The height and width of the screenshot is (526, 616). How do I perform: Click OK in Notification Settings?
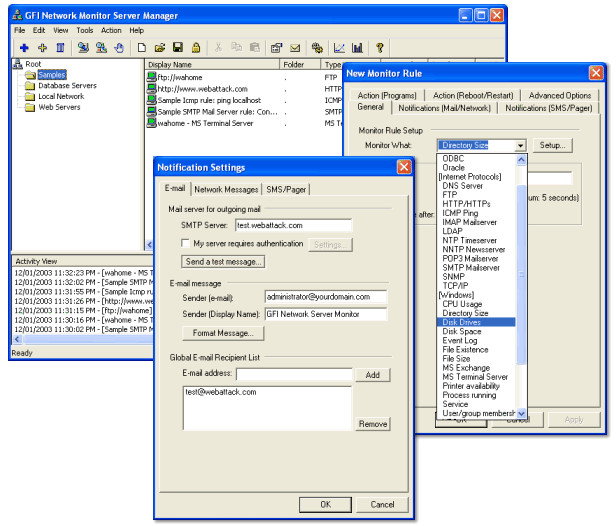325,504
